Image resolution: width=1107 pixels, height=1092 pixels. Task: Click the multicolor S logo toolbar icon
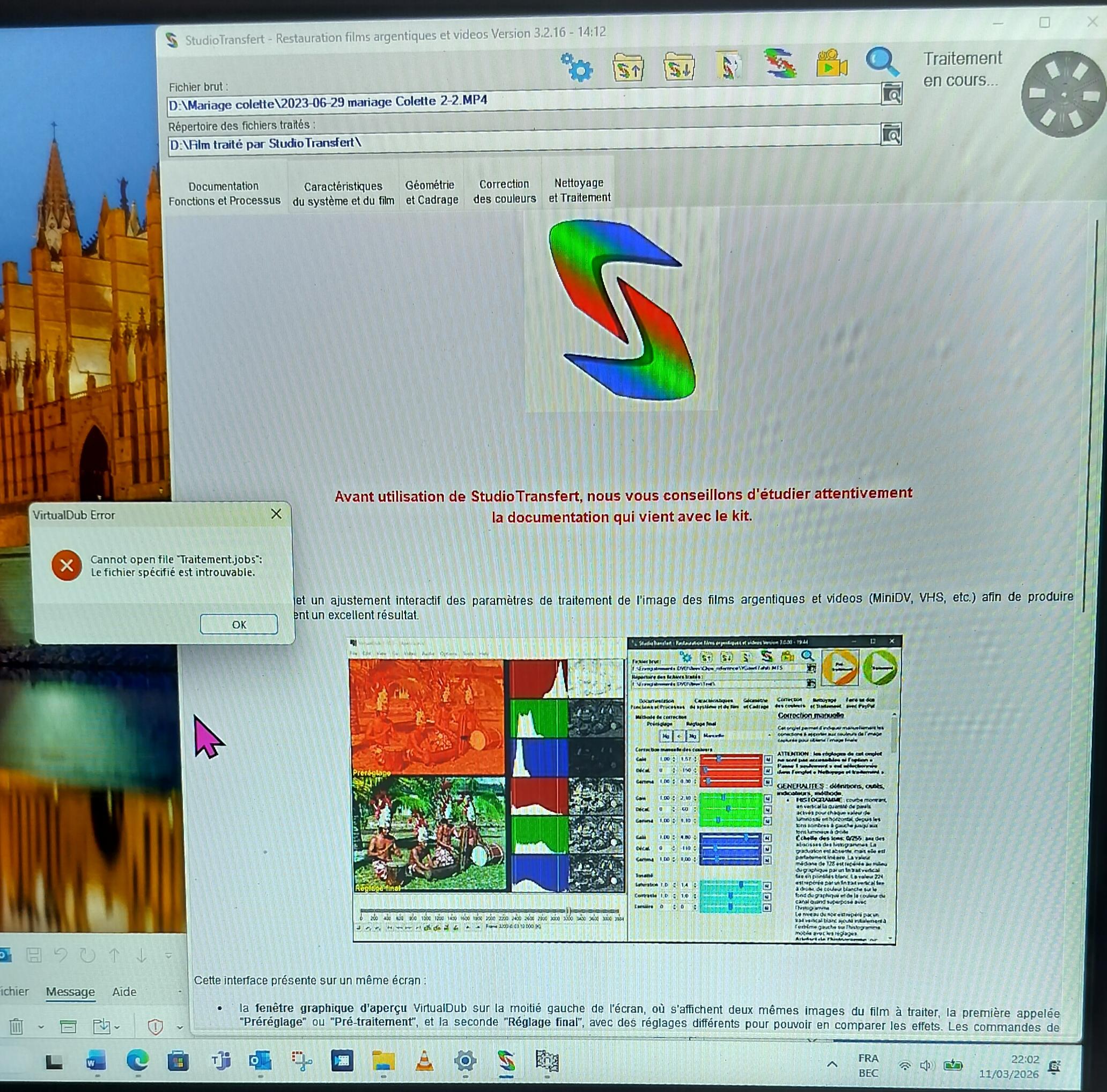[x=779, y=63]
